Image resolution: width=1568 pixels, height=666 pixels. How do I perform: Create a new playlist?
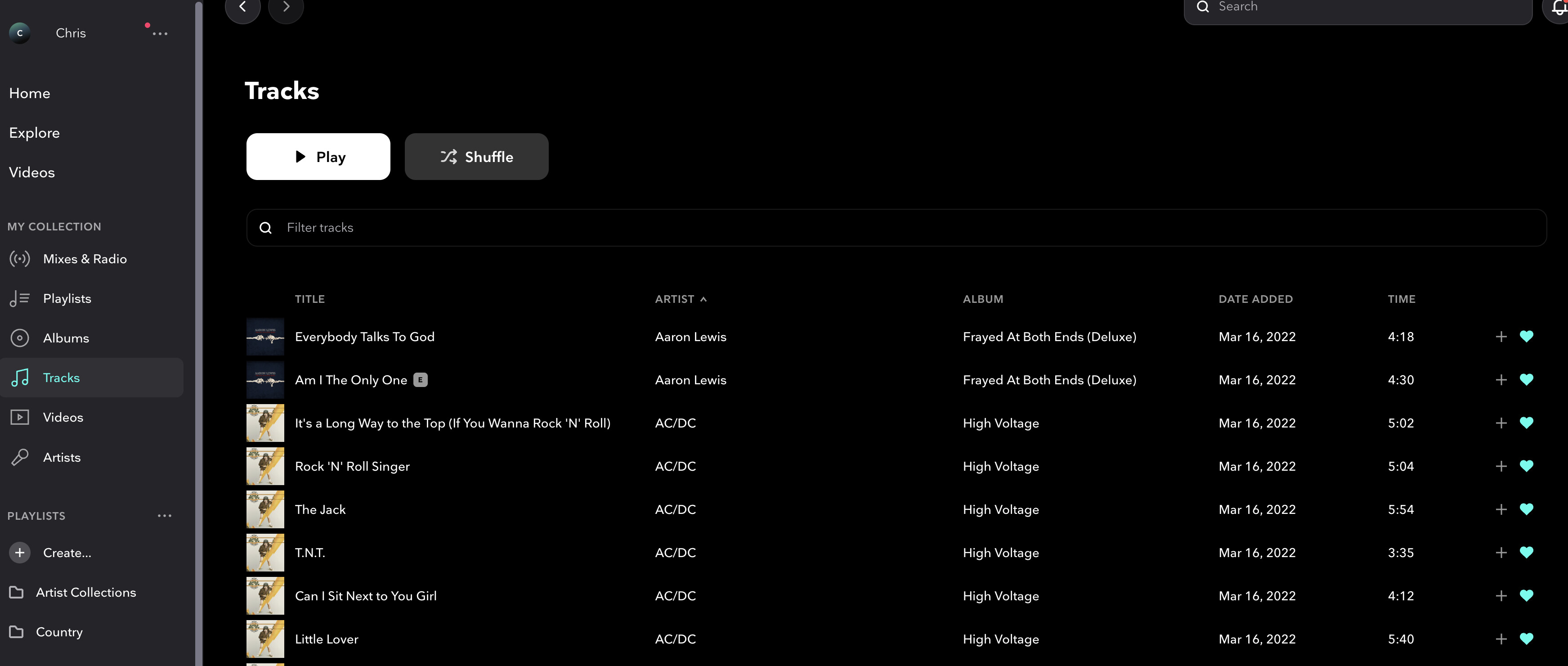click(x=50, y=553)
